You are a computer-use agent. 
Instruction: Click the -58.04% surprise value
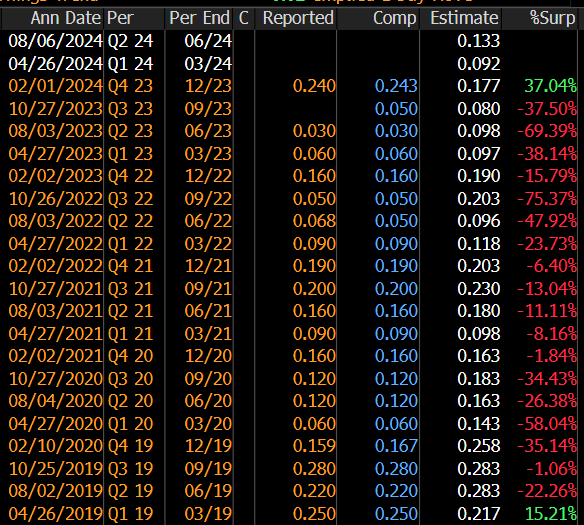point(547,424)
